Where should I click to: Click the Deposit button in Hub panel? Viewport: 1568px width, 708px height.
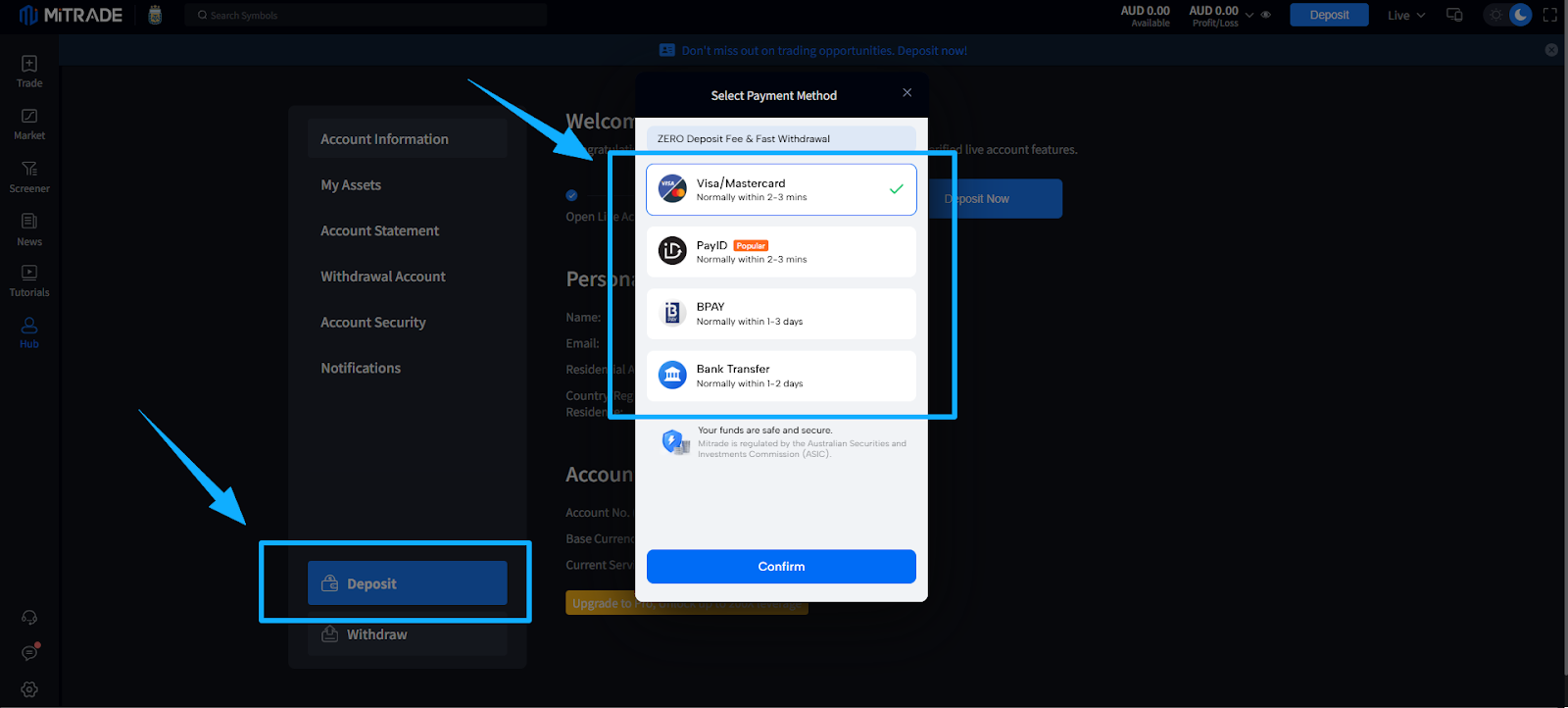[407, 583]
